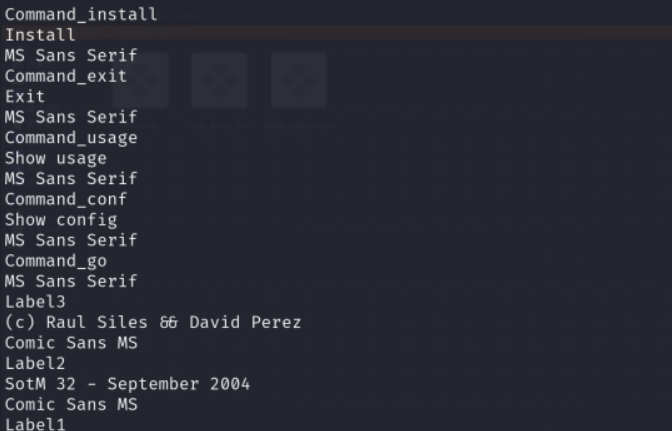This screenshot has width=672, height=431.
Task: Click MS Sans Serif directly below Command_go
Action: tap(71, 281)
